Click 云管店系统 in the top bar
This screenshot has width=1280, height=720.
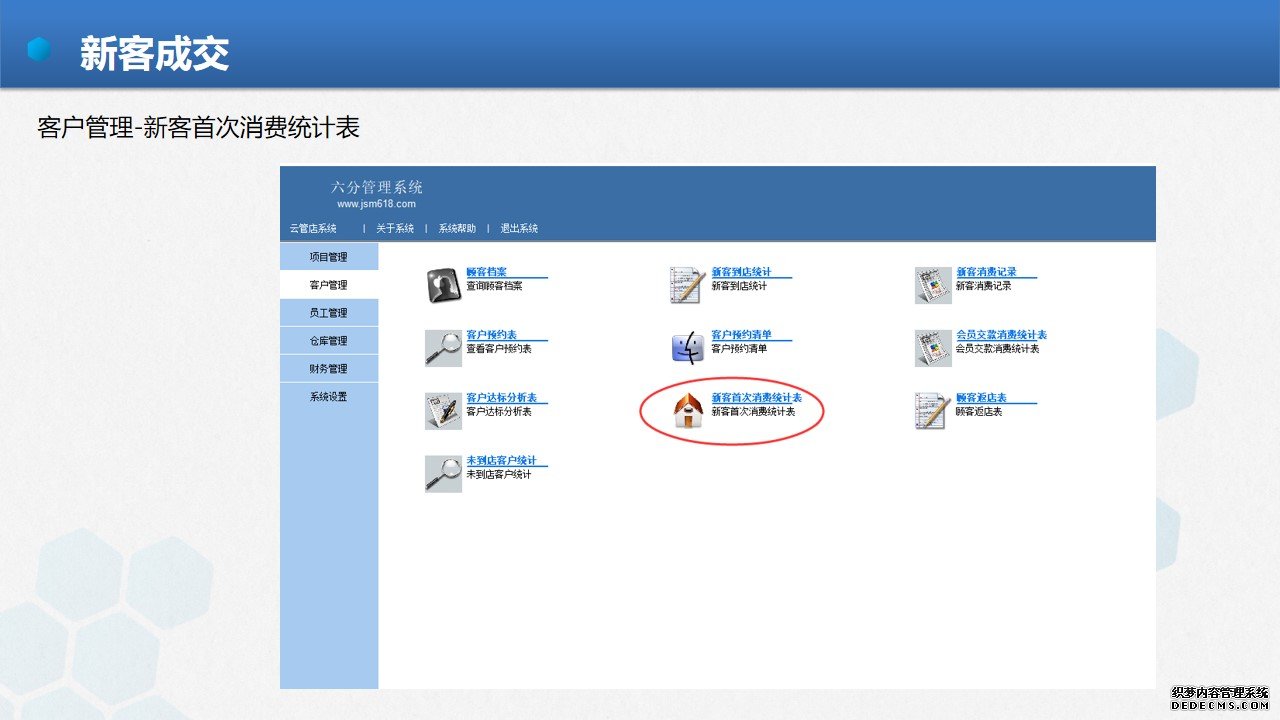[x=313, y=228]
